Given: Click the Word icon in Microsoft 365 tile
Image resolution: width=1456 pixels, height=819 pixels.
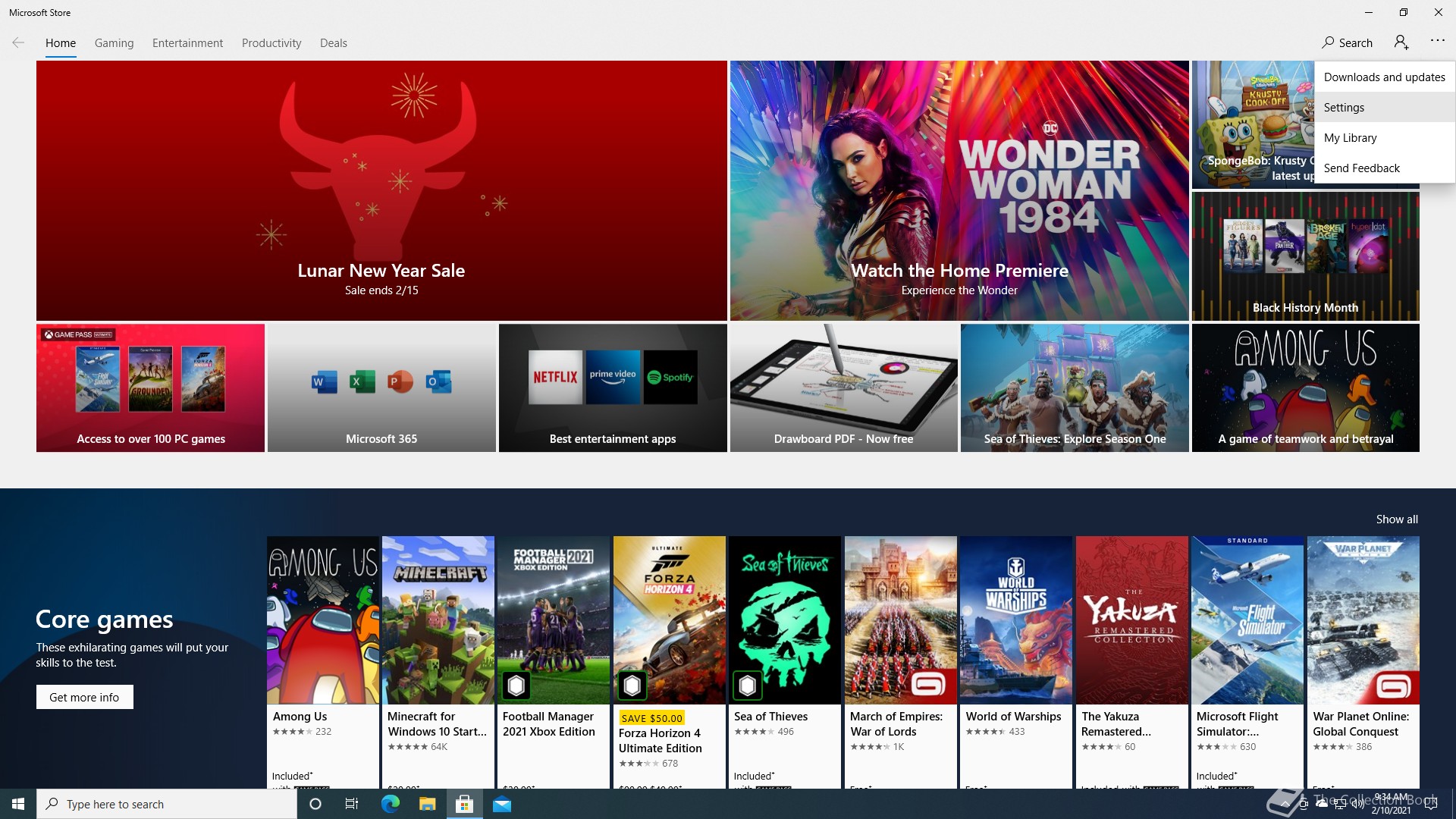Looking at the screenshot, I should [x=324, y=381].
